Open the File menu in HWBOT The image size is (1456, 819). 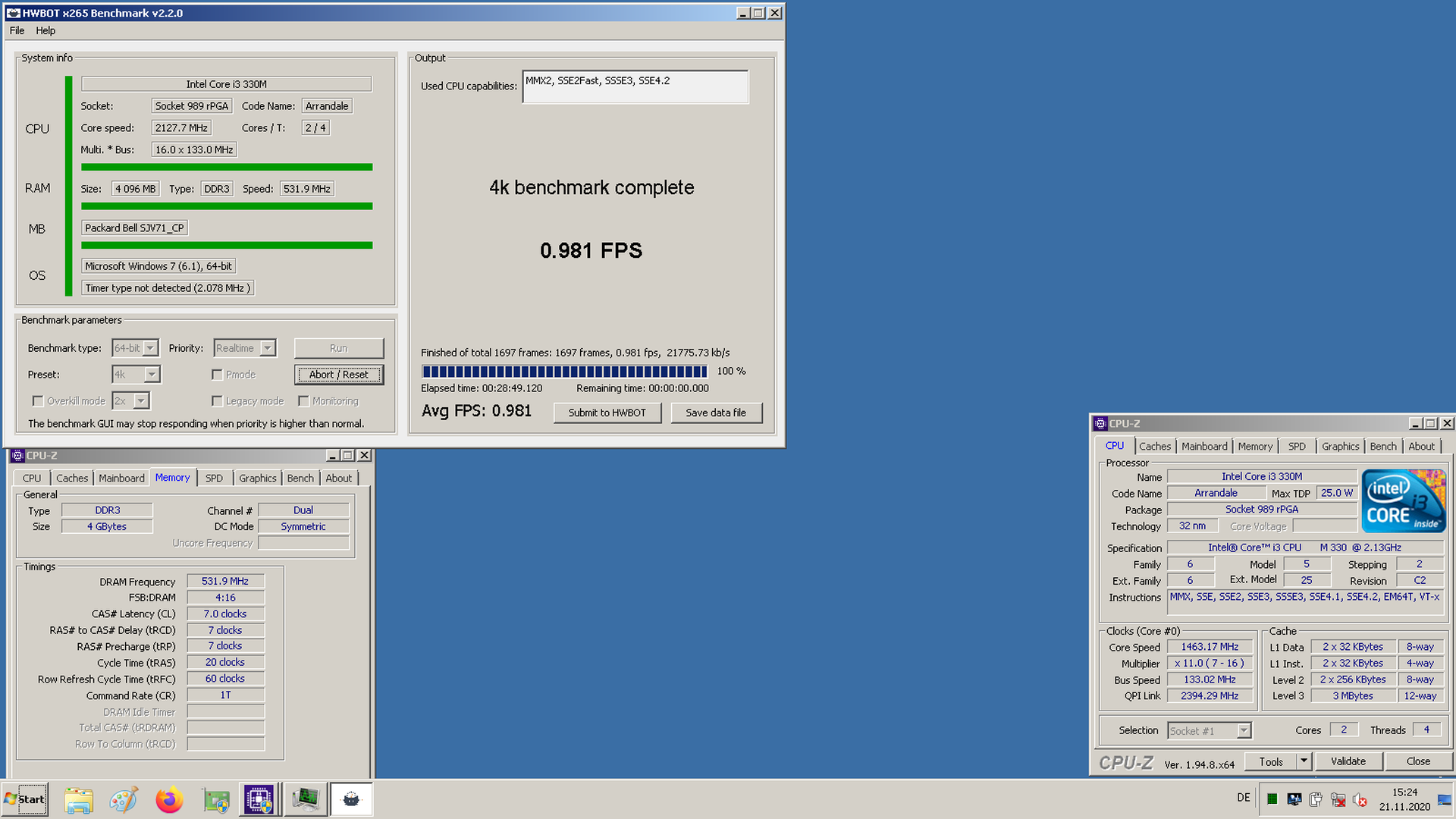pyautogui.click(x=17, y=30)
